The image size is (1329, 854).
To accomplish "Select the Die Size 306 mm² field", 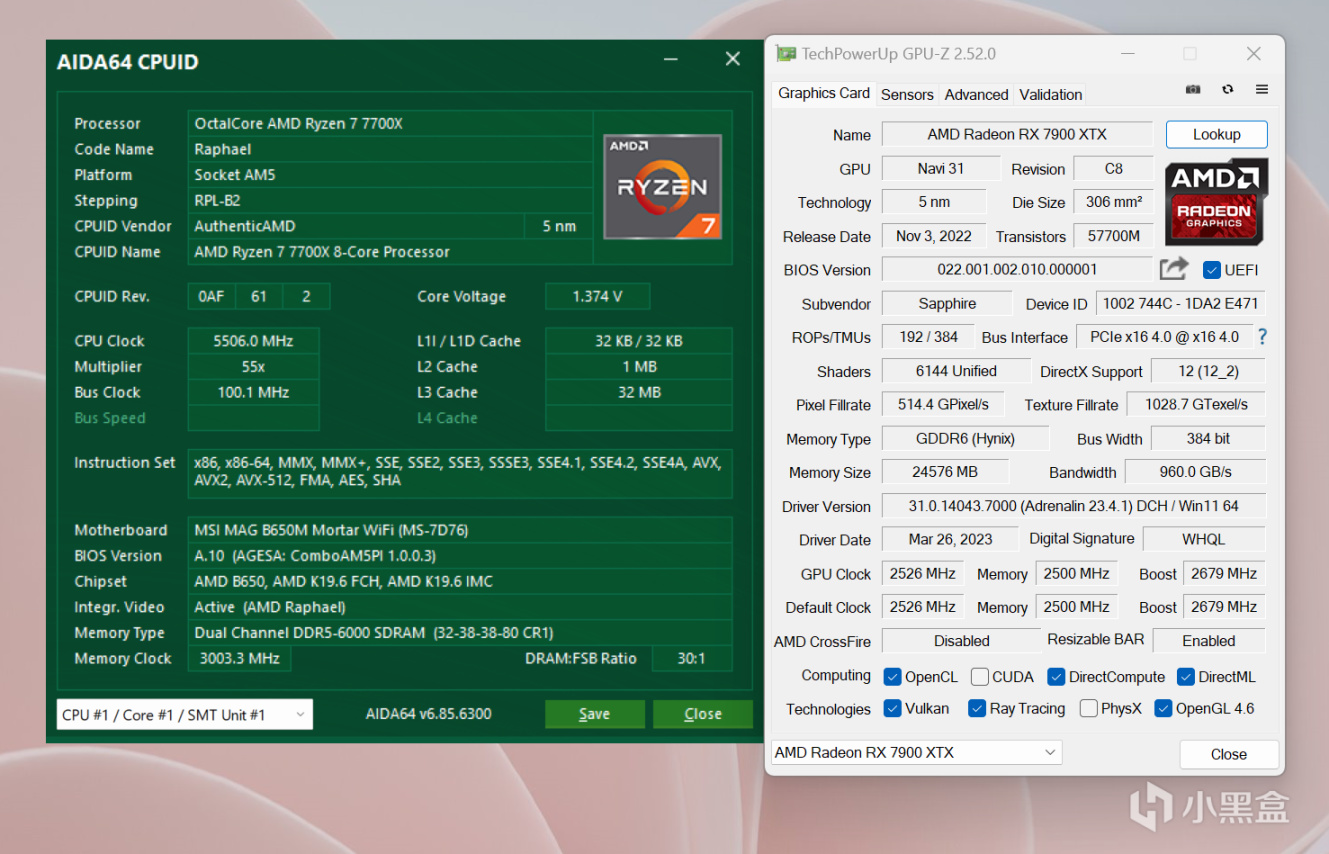I will 1113,202.
